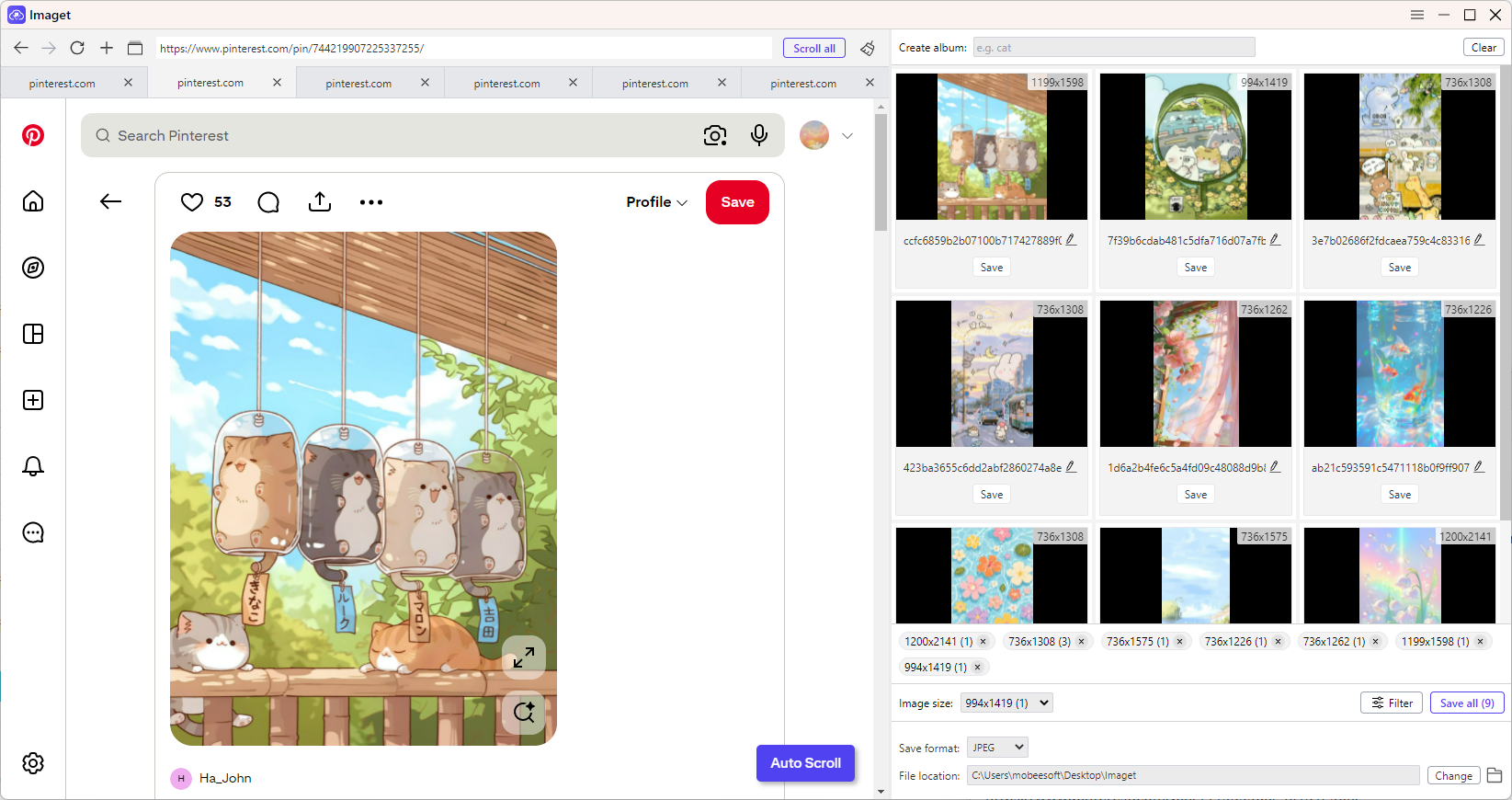
Task: Open the Save format JPEG dropdown
Action: (997, 748)
